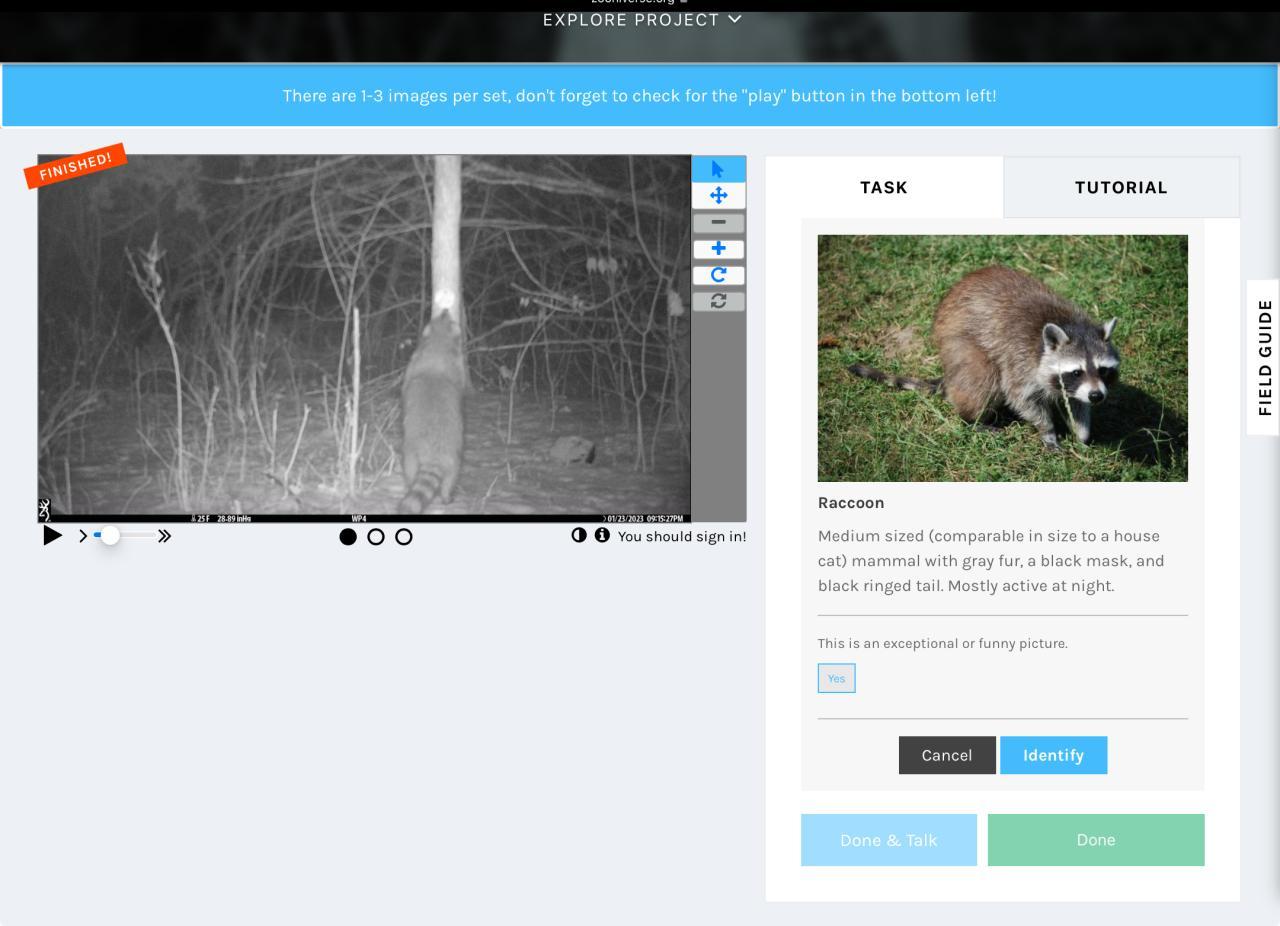Set slower playback speed arrow

[83, 536]
